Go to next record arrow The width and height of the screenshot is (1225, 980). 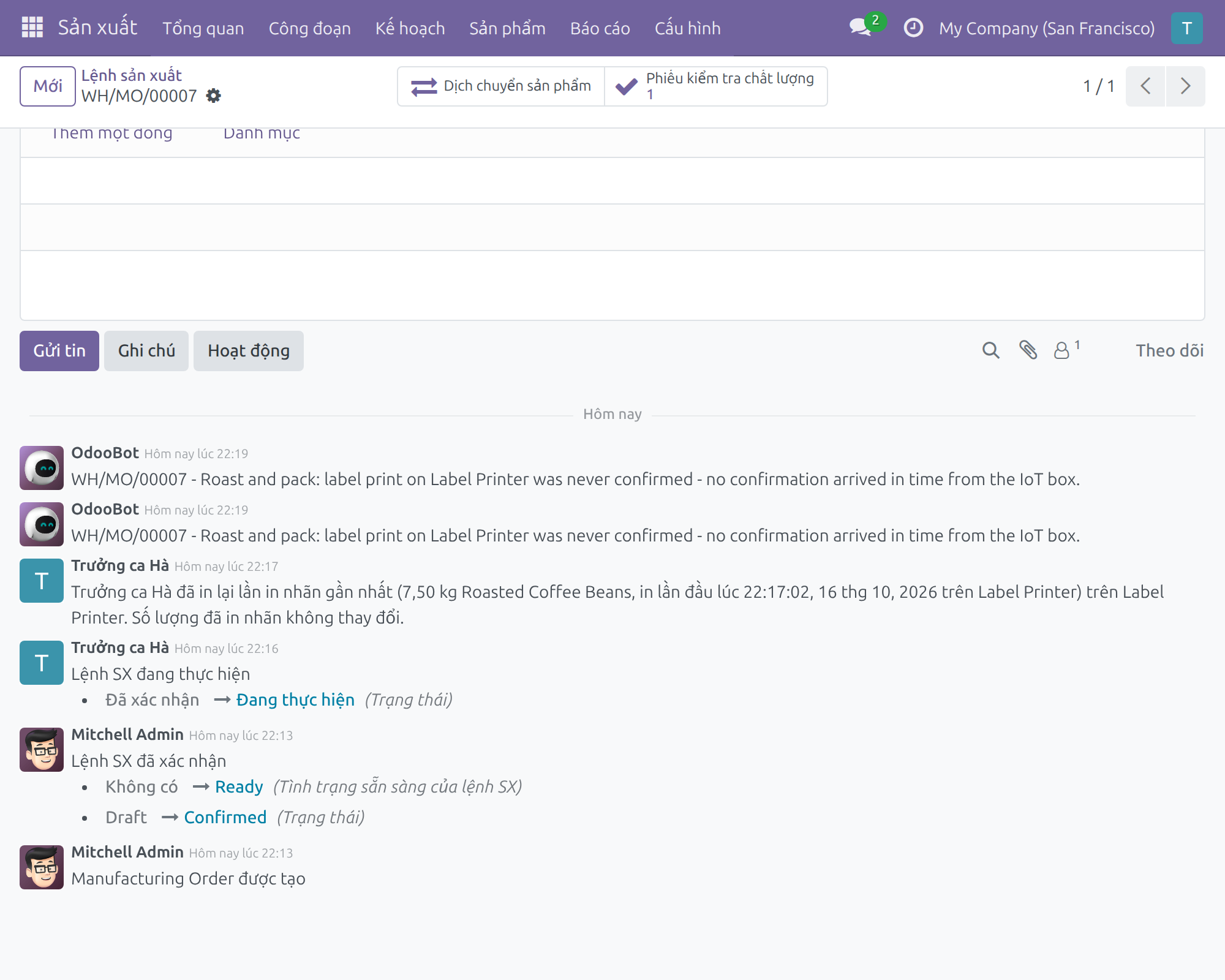click(x=1186, y=86)
